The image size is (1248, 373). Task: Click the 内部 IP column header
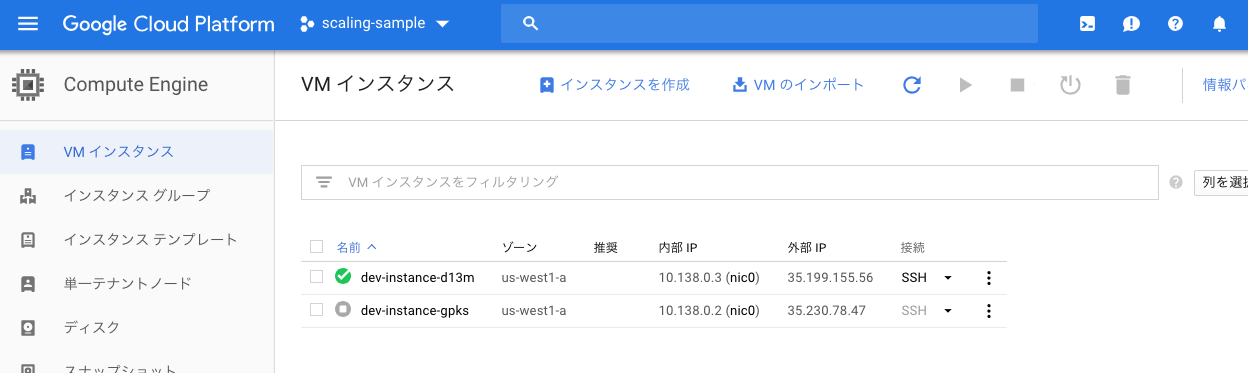click(x=678, y=247)
